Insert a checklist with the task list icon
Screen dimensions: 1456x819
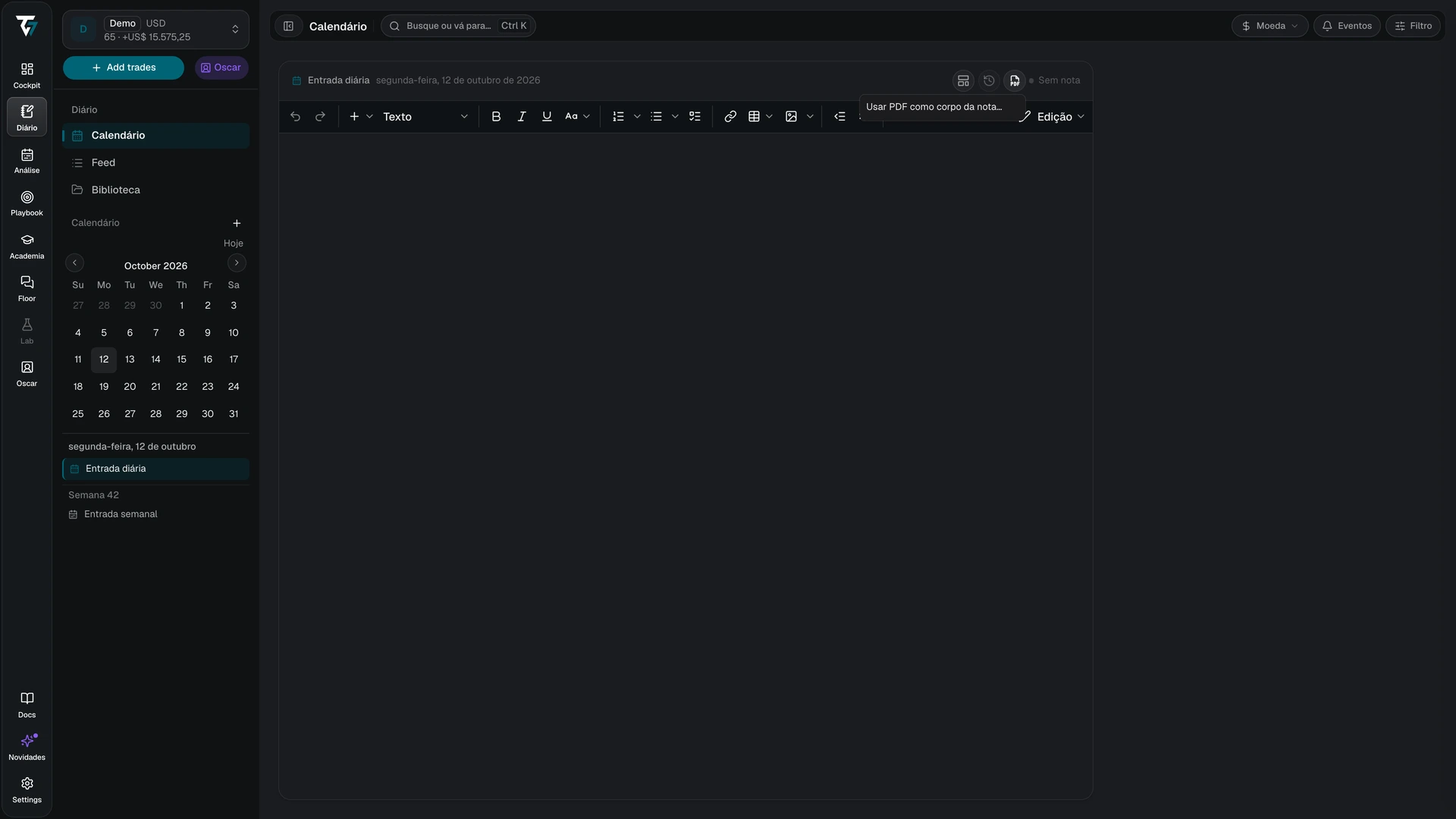click(x=695, y=117)
